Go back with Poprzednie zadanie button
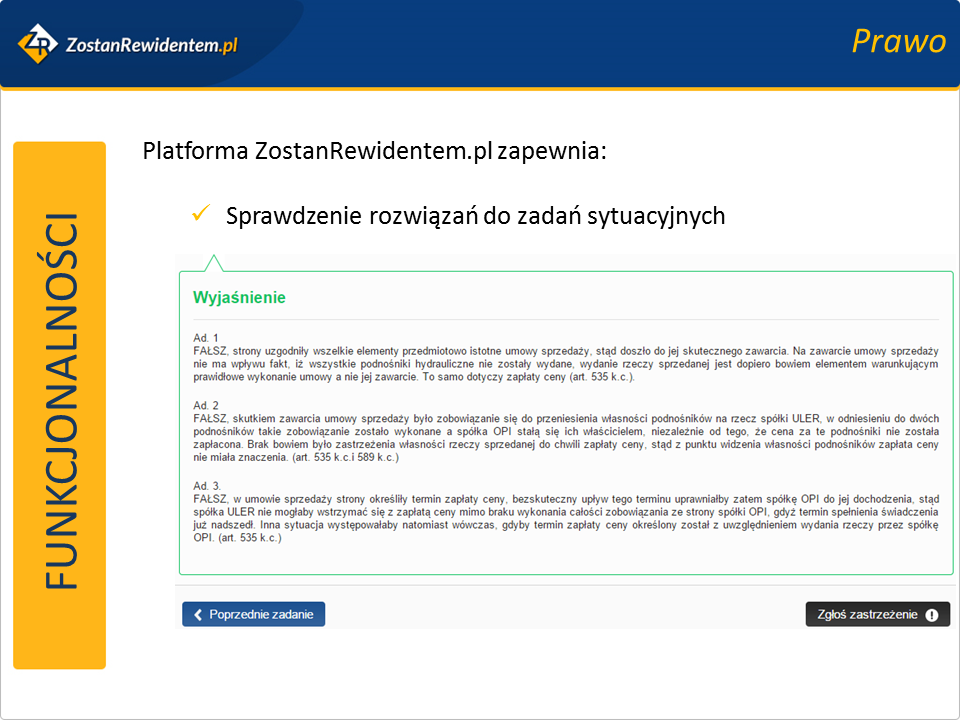This screenshot has height=720, width=960. (254, 614)
